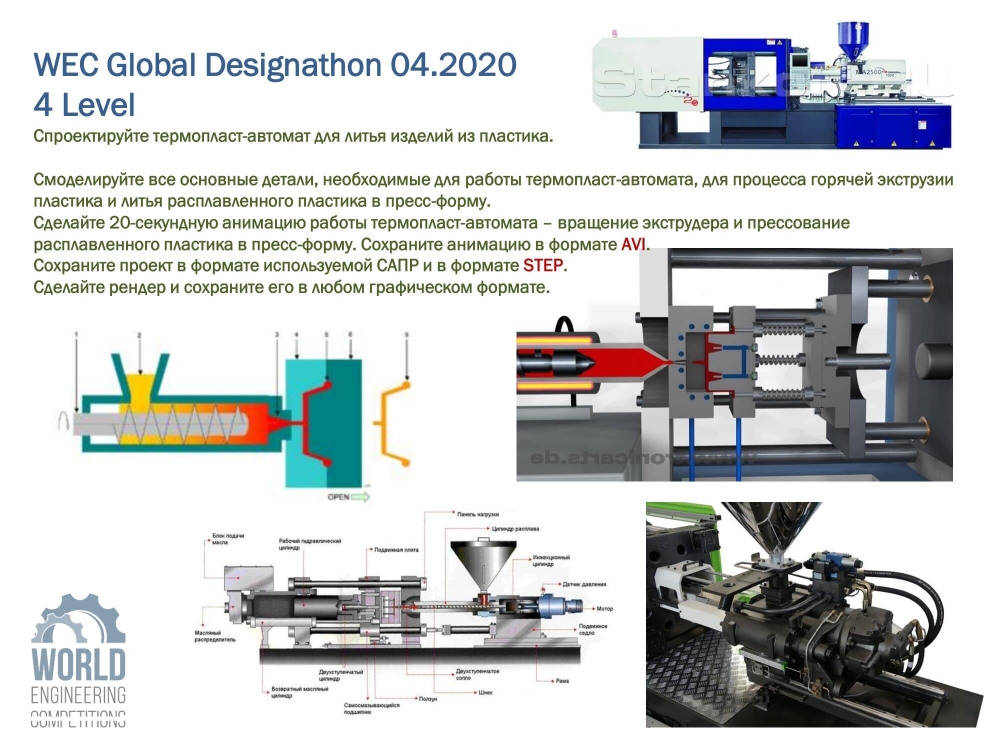Click the red word 'AVI'
1000x750 pixels.
[635, 244]
